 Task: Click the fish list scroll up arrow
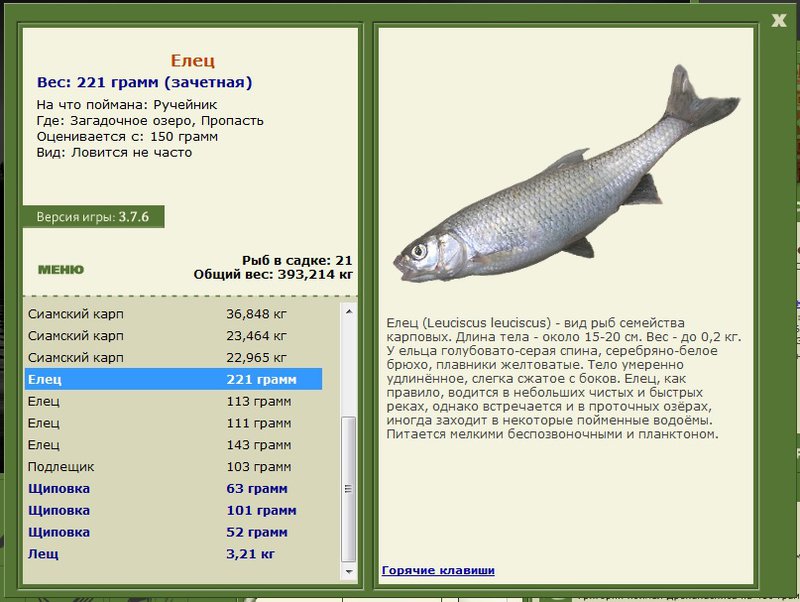tap(349, 311)
